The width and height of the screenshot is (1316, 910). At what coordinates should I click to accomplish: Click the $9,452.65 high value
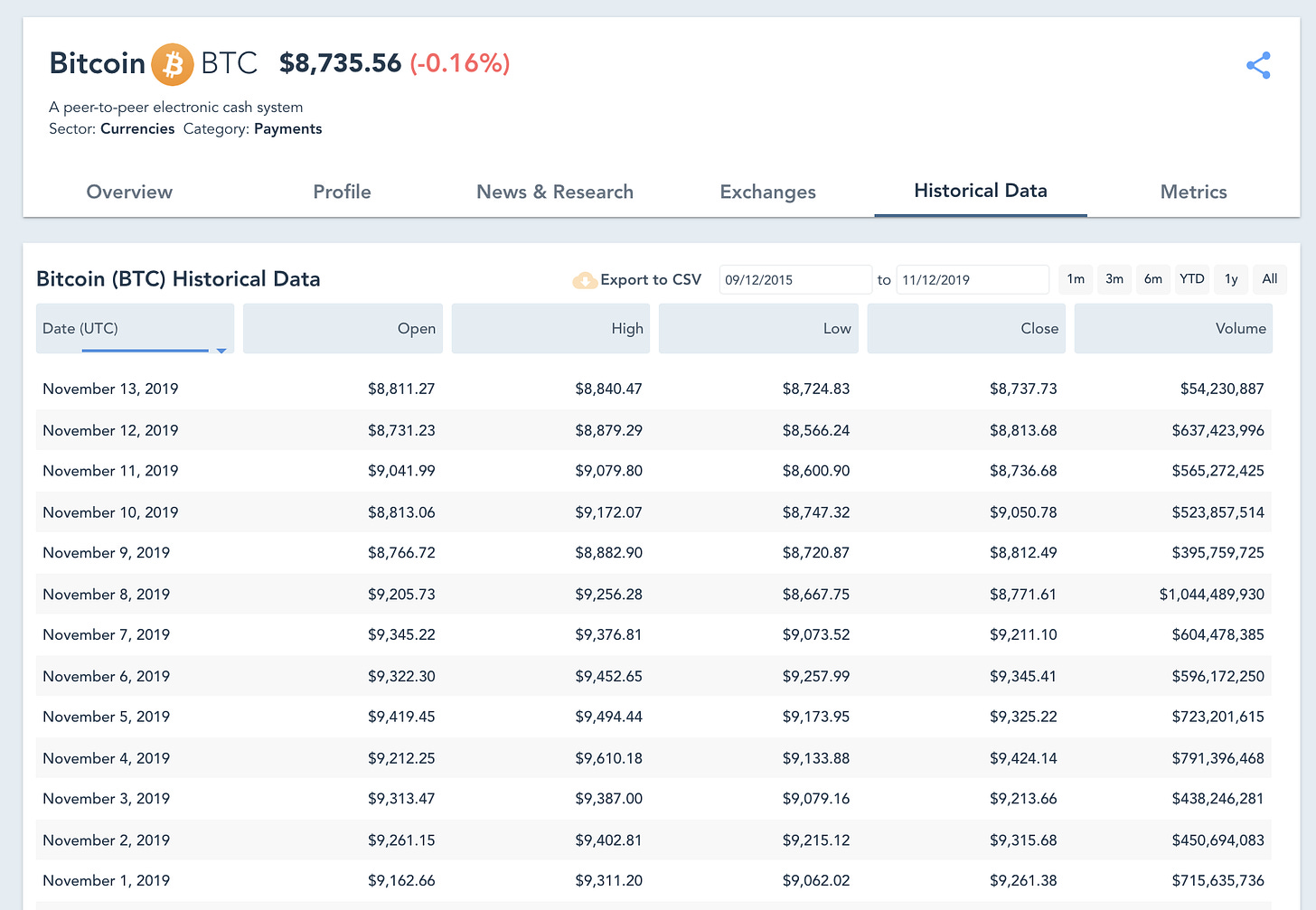(x=608, y=676)
